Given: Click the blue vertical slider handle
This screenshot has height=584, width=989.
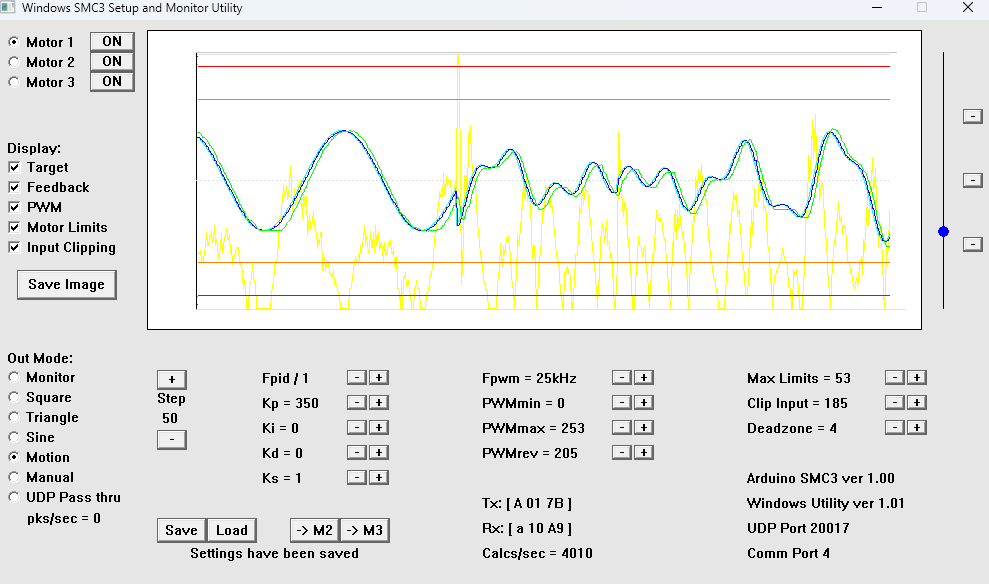Looking at the screenshot, I should (943, 232).
